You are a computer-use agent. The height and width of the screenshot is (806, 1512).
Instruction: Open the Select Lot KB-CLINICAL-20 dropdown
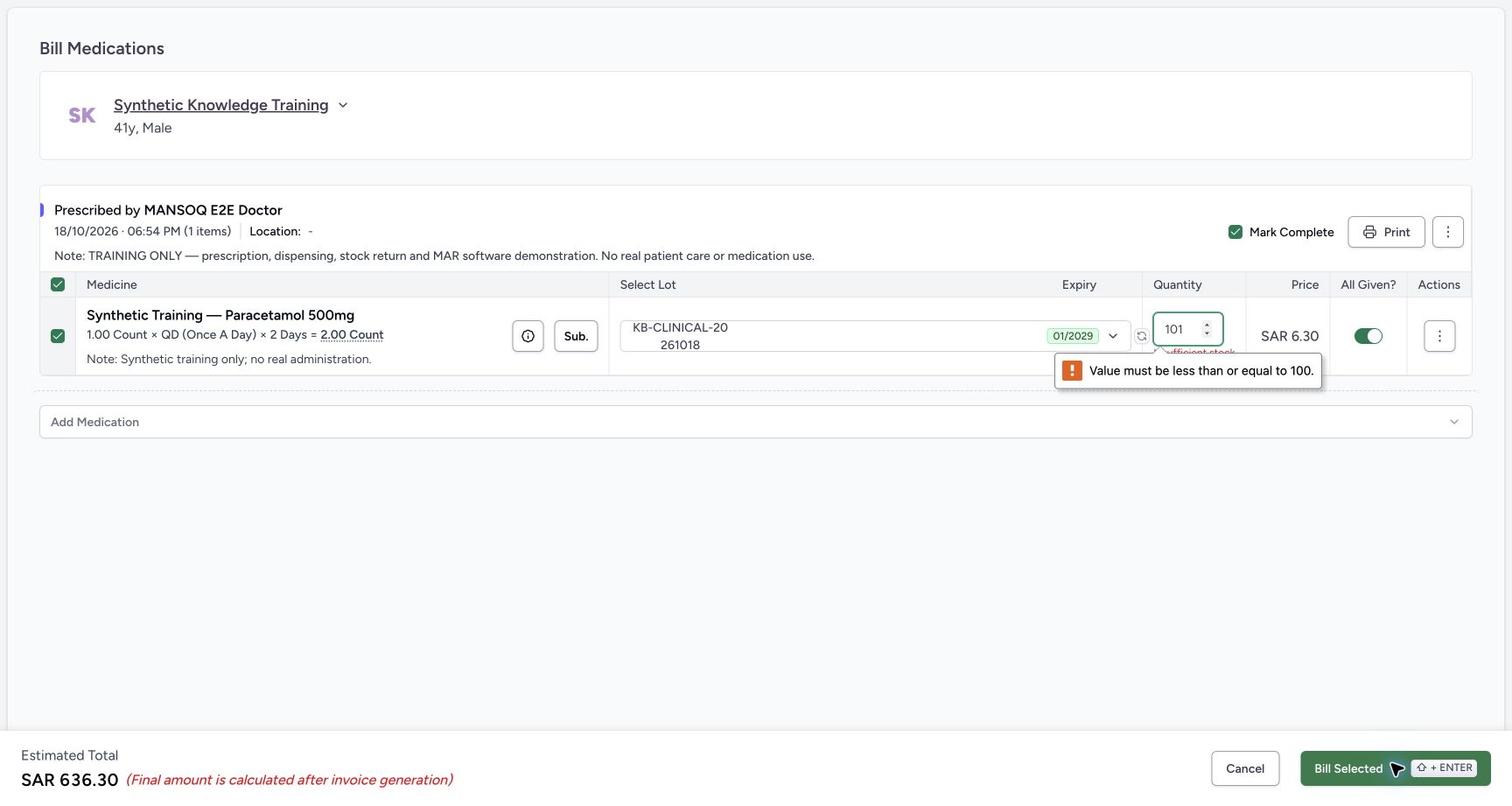(875, 336)
